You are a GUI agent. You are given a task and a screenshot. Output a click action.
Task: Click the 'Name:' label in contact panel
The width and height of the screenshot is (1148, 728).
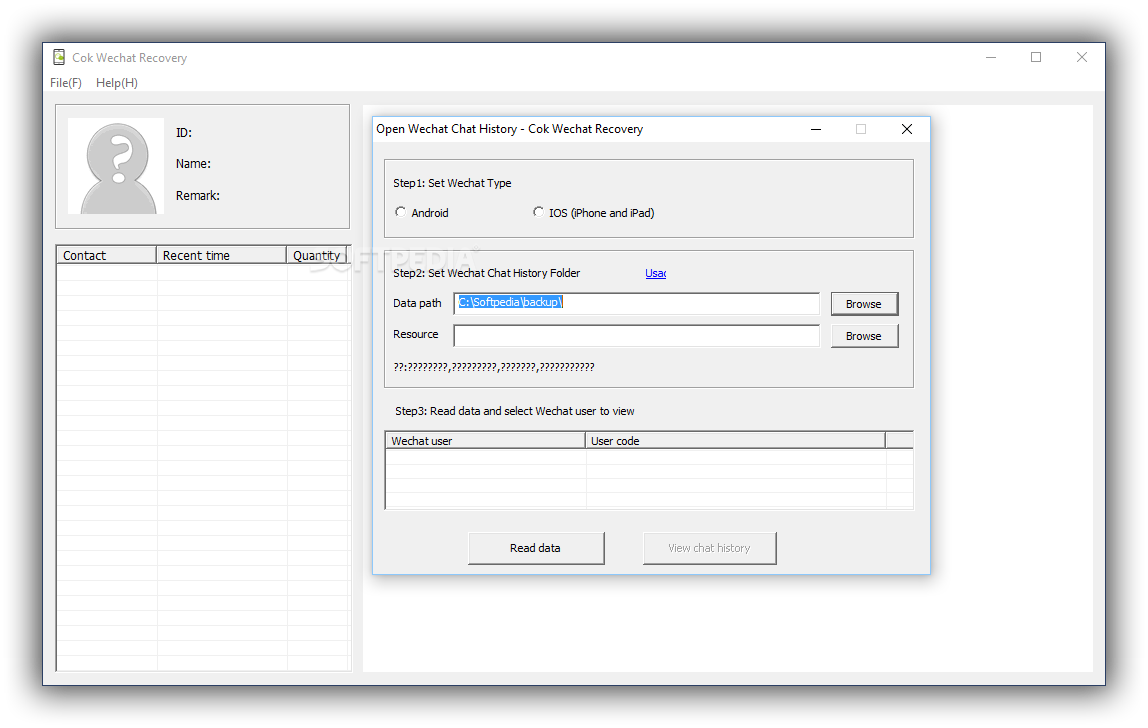pos(193,163)
